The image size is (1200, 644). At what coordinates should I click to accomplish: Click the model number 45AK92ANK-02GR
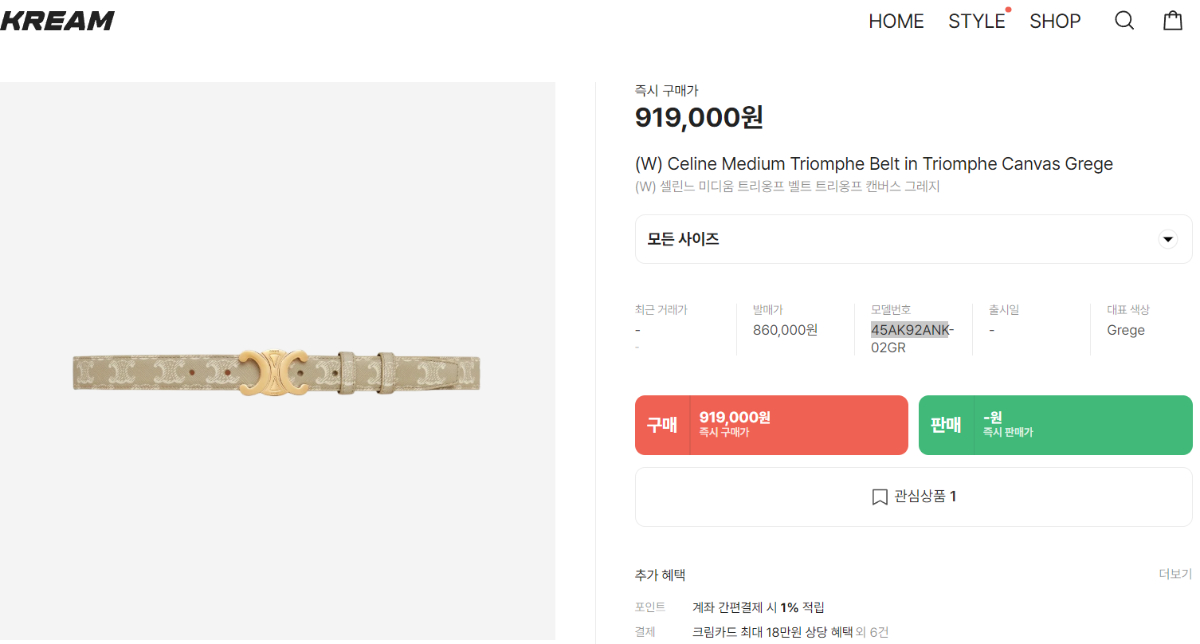pyautogui.click(x=912, y=339)
